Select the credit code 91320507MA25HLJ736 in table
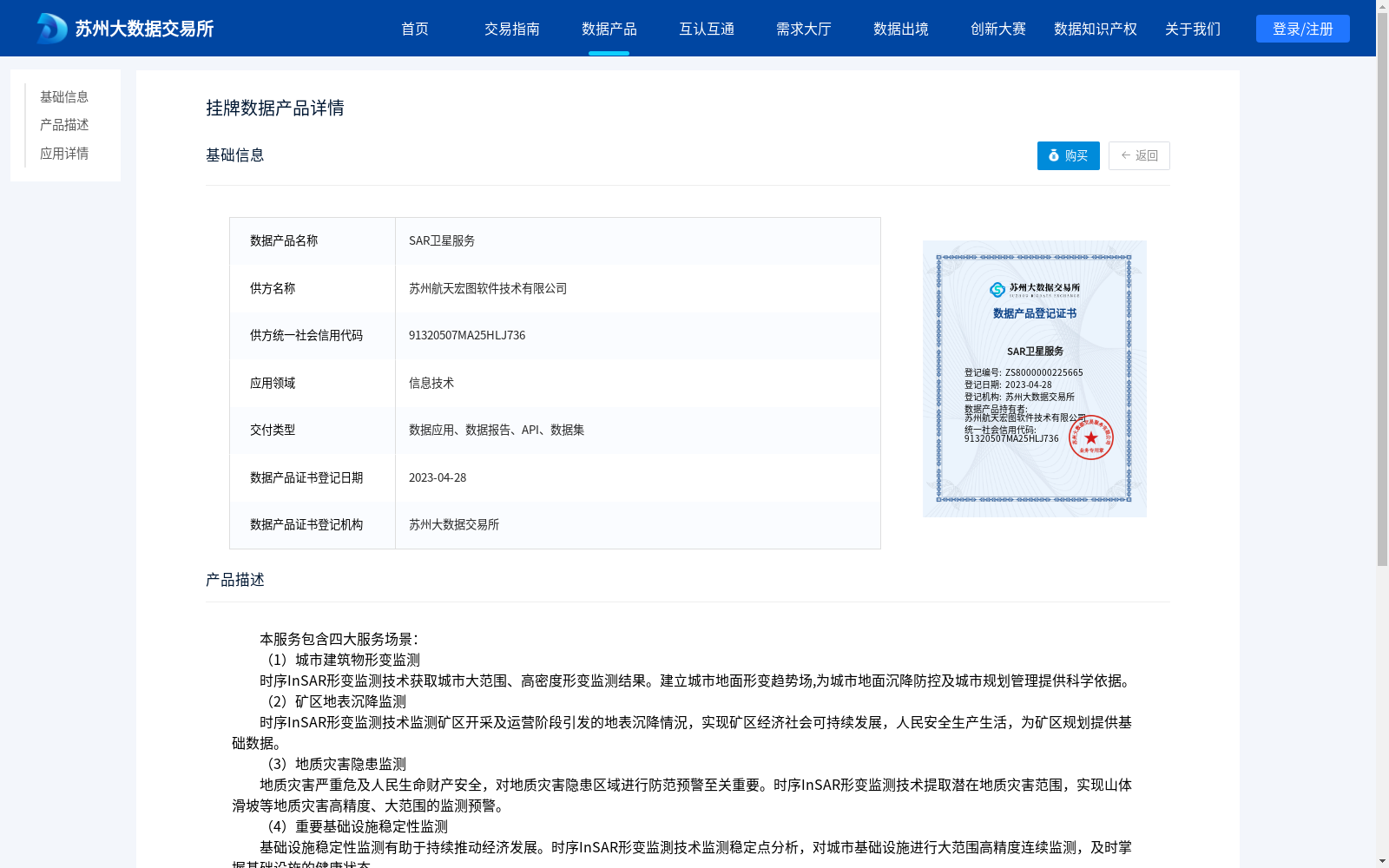Screen dimensions: 1389x868 467,335
